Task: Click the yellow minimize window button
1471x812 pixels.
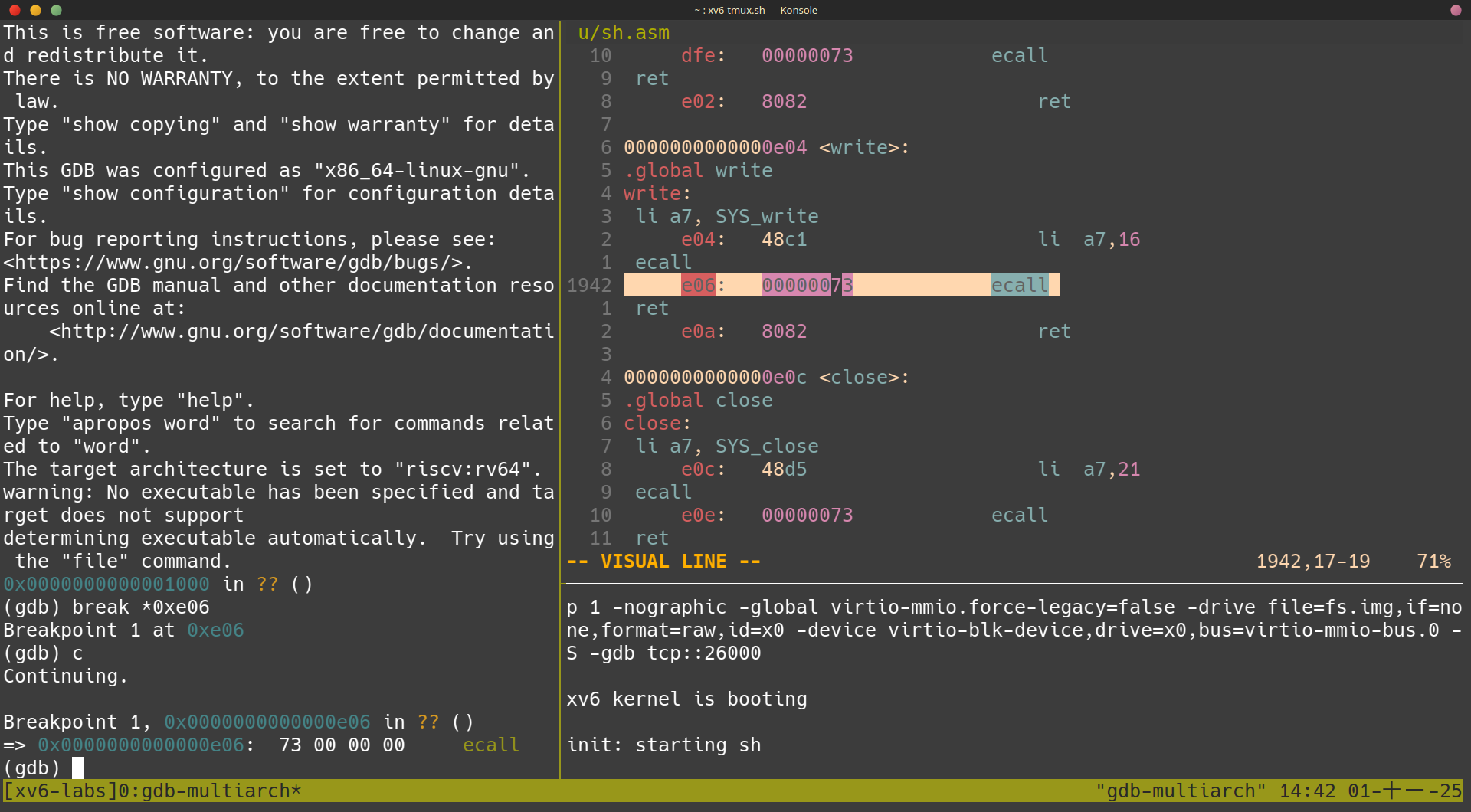Action: coord(35,10)
